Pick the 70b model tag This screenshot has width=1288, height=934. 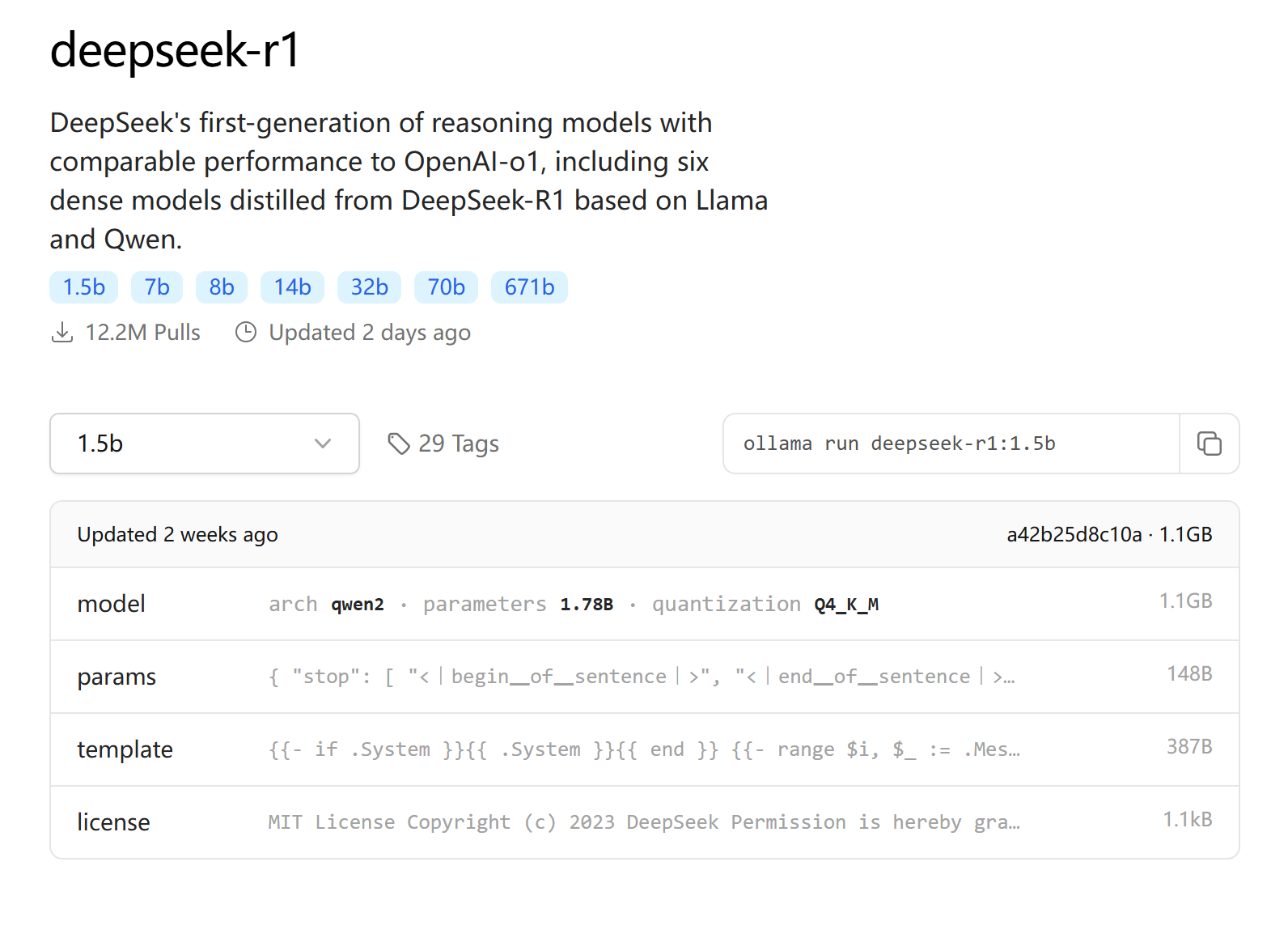(x=446, y=287)
